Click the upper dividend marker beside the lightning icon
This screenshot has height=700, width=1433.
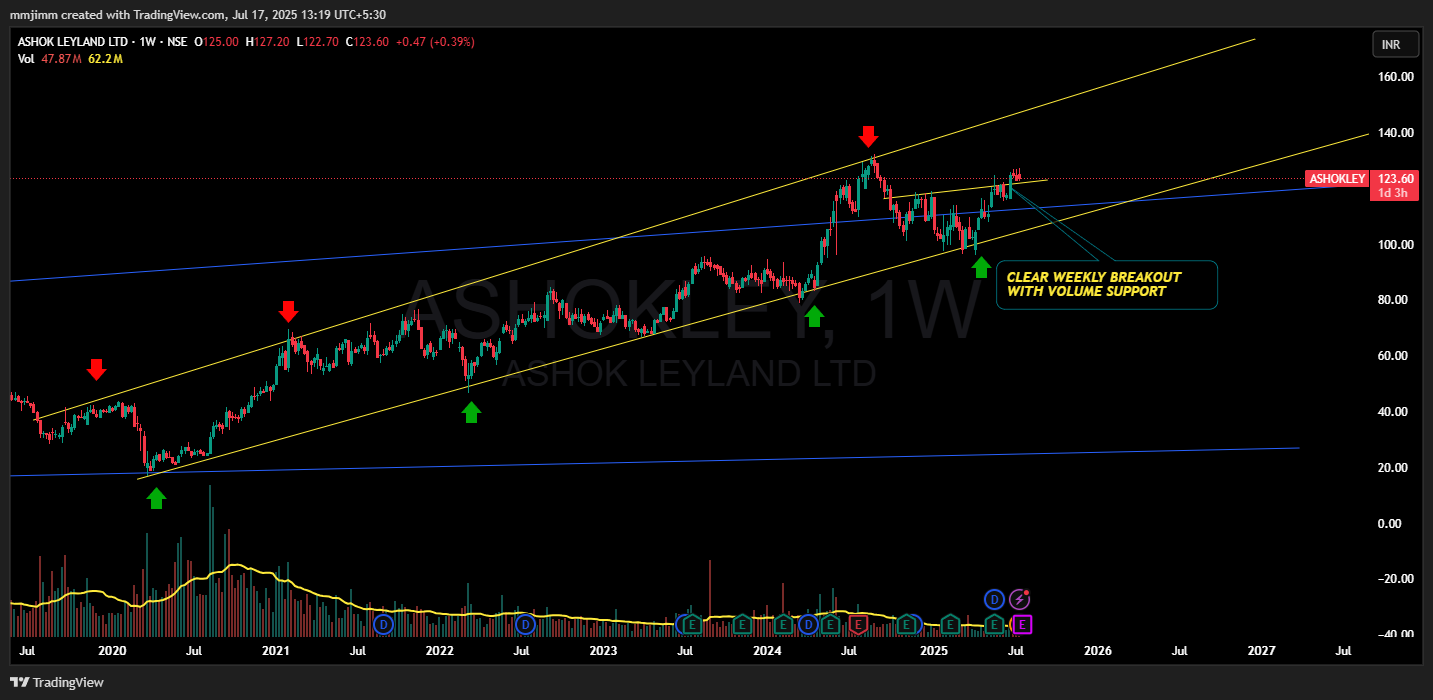tap(994, 599)
